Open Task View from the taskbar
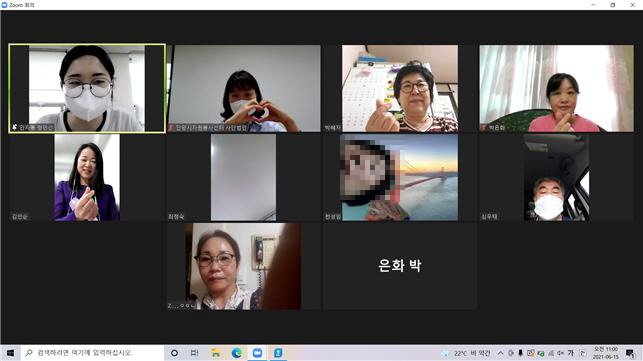 click(x=194, y=353)
